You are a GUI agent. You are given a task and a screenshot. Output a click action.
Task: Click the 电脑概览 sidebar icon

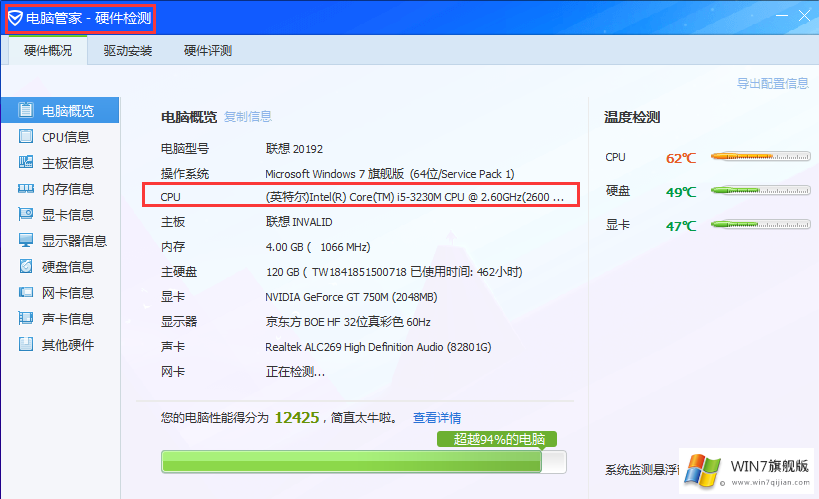[26, 110]
